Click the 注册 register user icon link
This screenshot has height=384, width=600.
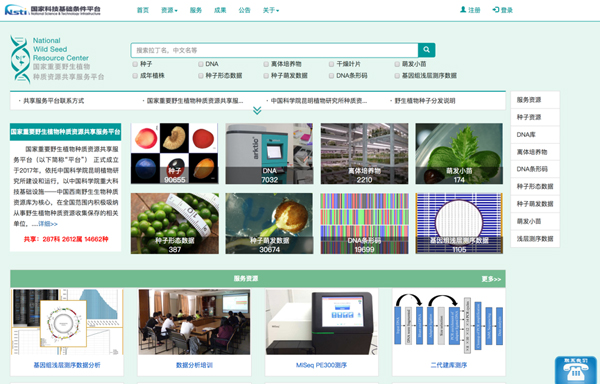pos(470,10)
